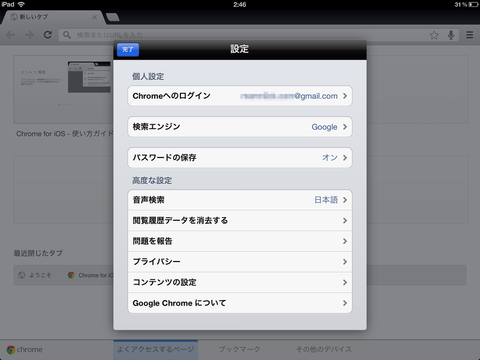The image size is (480, 360).
Task: Click chevron beside the オン password value
Action: [x=345, y=157]
